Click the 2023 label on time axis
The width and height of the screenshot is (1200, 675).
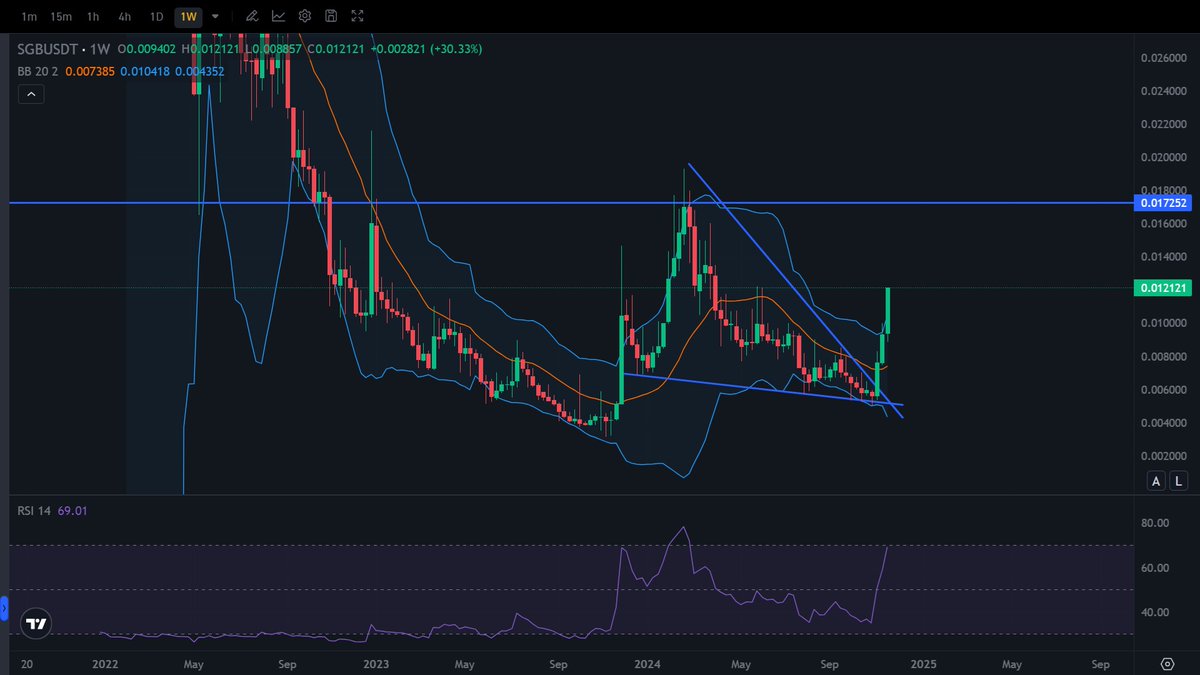376,663
